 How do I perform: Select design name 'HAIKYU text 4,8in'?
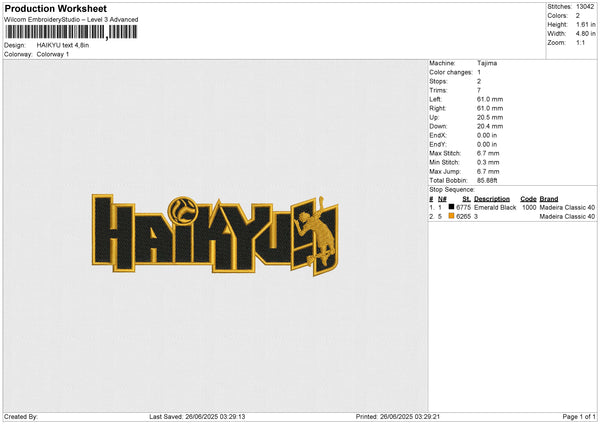click(63, 45)
